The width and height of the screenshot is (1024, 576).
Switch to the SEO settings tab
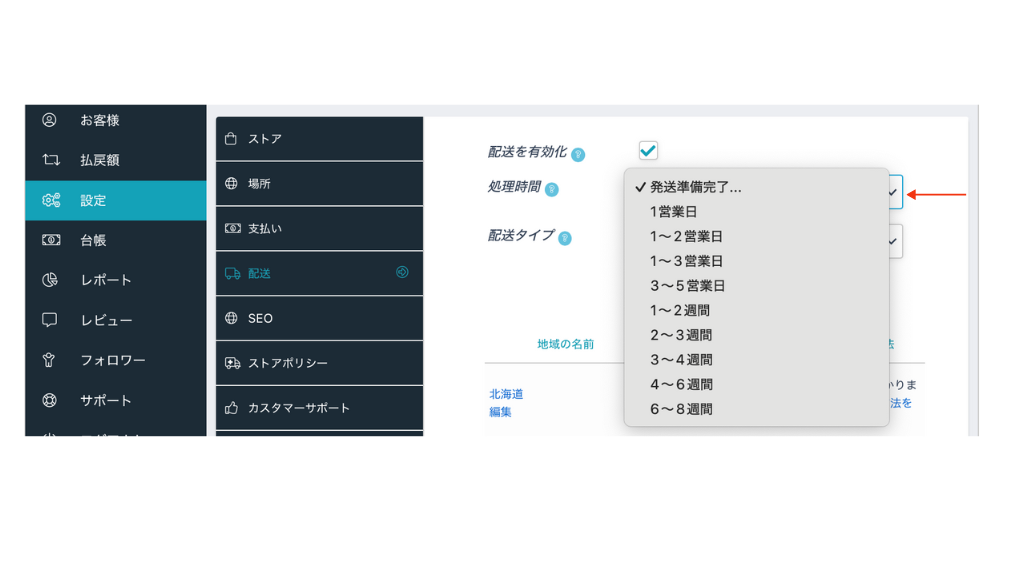[x=258, y=318]
